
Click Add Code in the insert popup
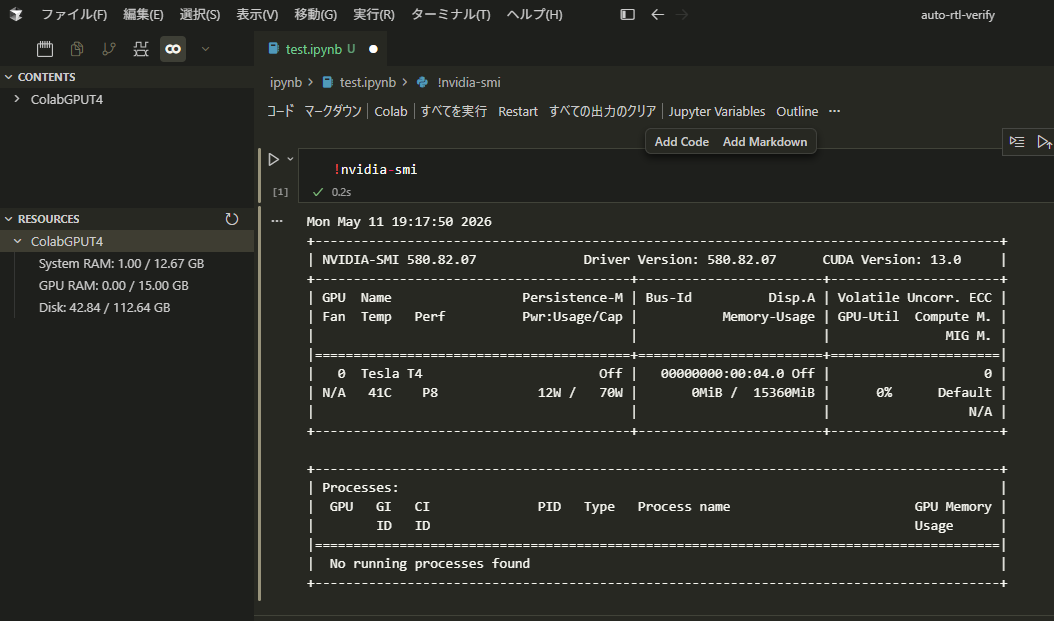[x=682, y=142]
